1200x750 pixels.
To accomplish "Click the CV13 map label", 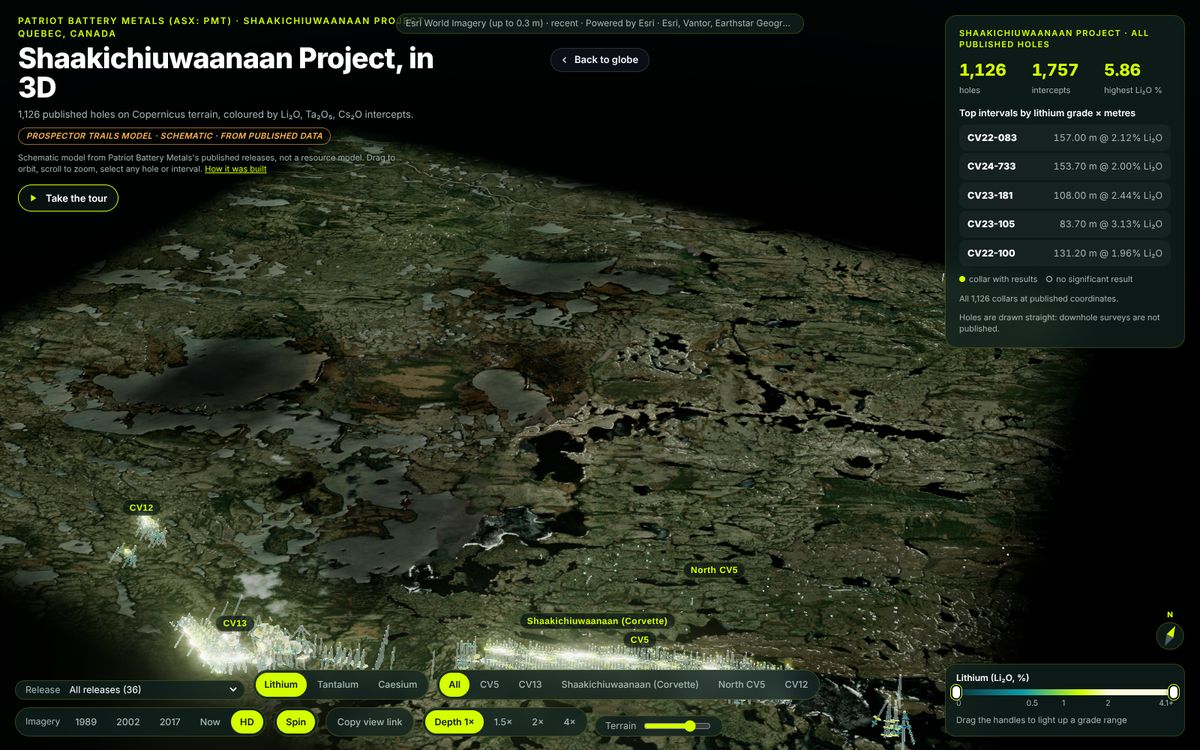I will coord(235,623).
